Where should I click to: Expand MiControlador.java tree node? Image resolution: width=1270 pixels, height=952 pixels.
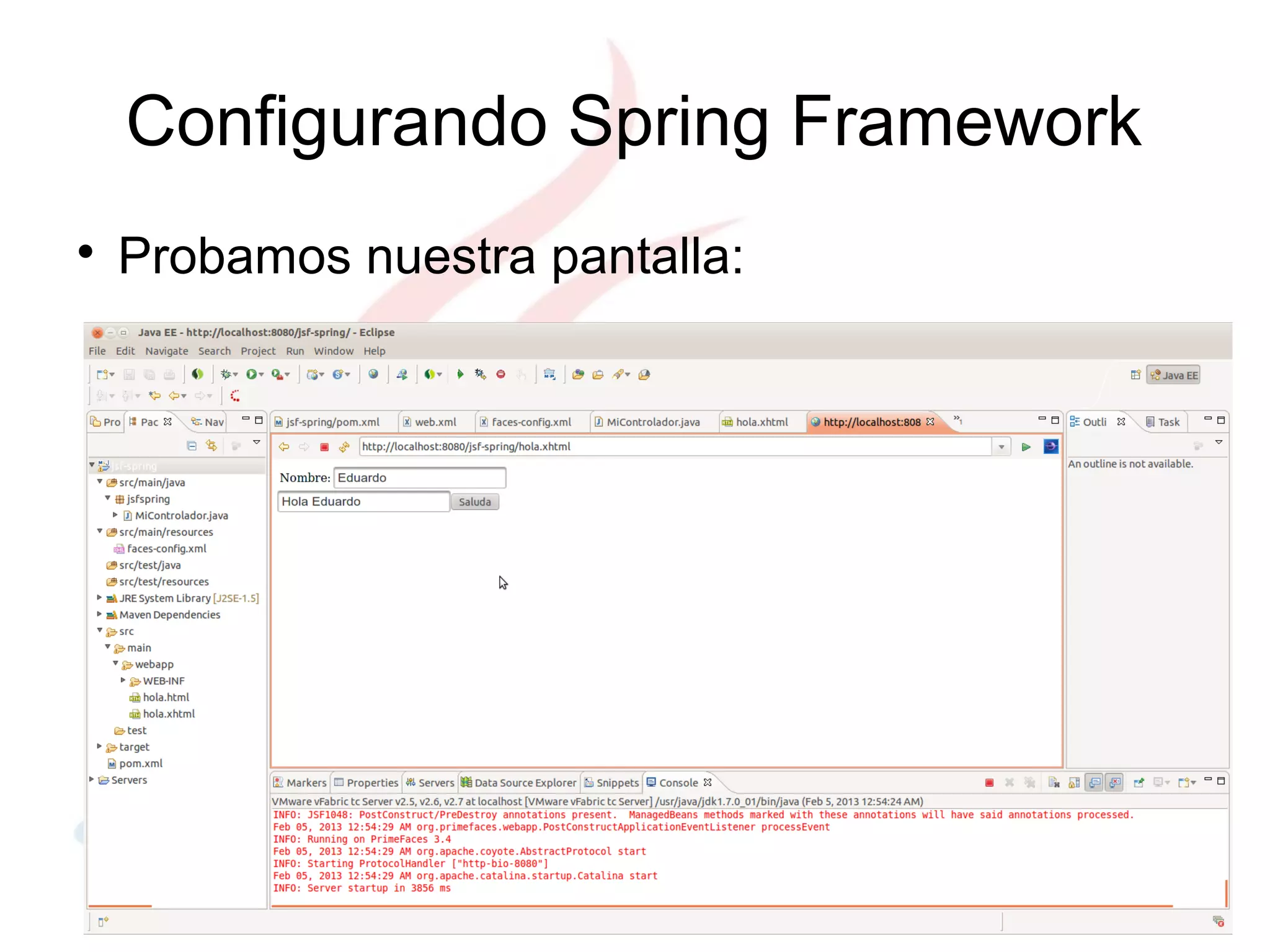point(115,515)
